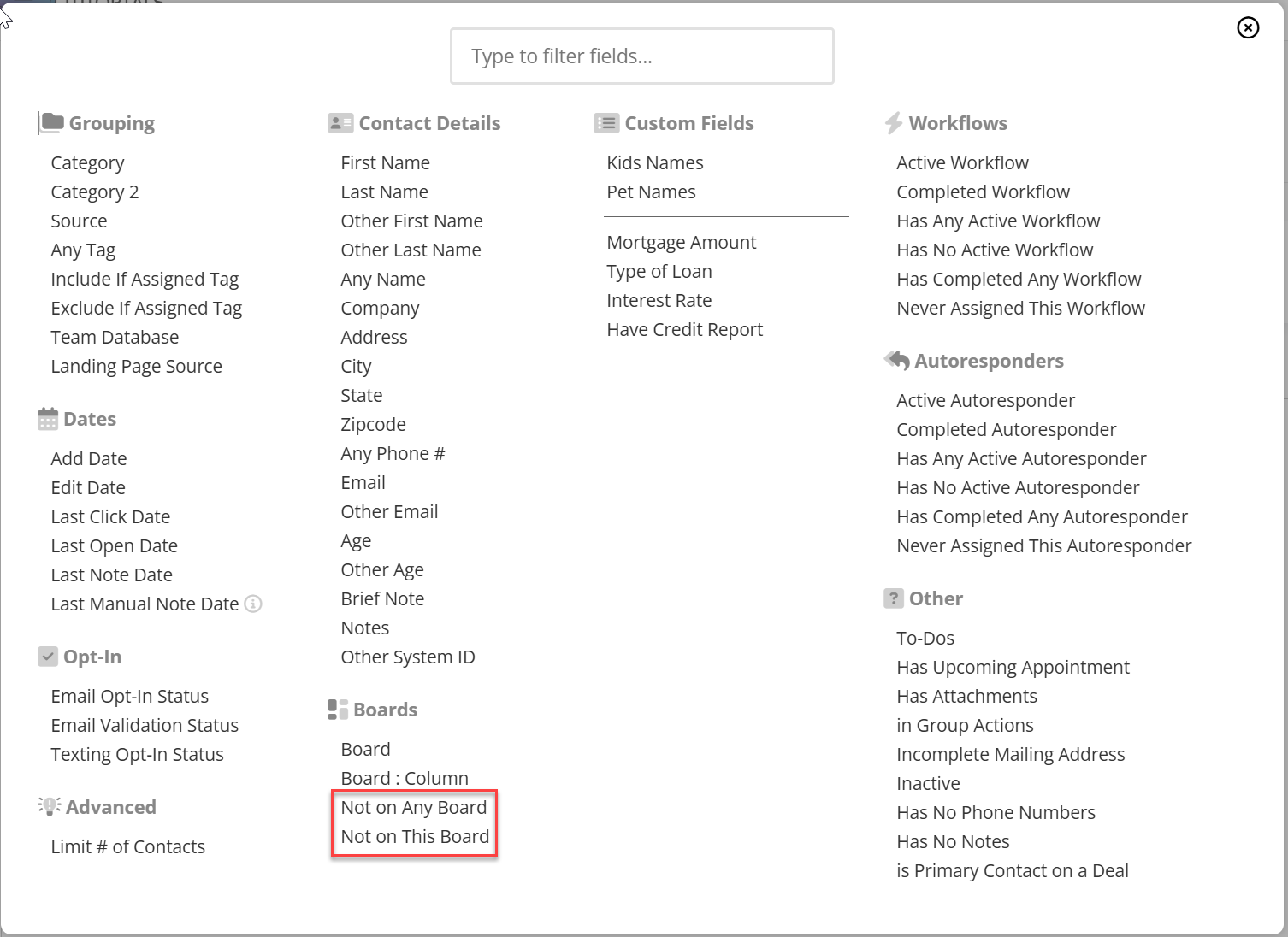
Task: Click the Other question mark icon
Action: click(894, 598)
